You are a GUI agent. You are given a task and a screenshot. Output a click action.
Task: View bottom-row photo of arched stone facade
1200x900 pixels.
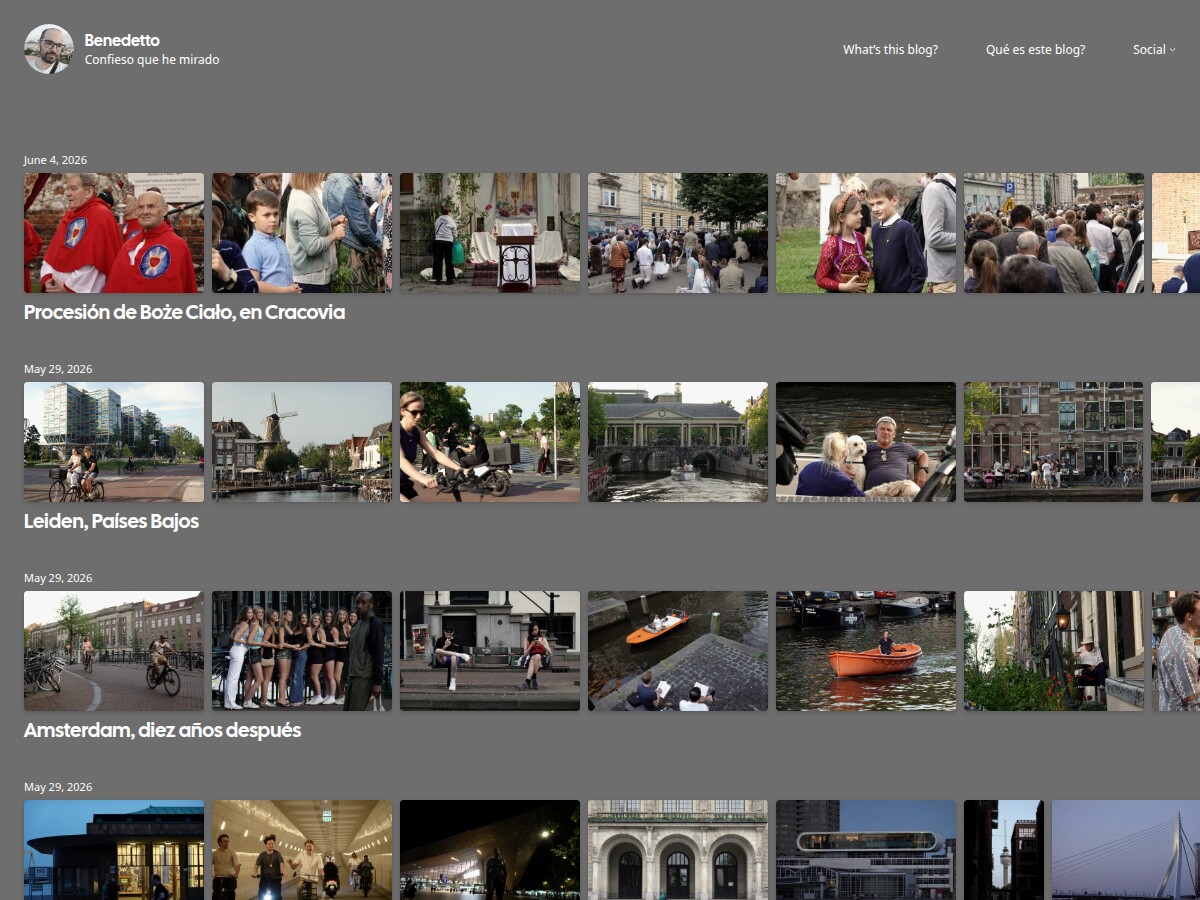tap(678, 850)
